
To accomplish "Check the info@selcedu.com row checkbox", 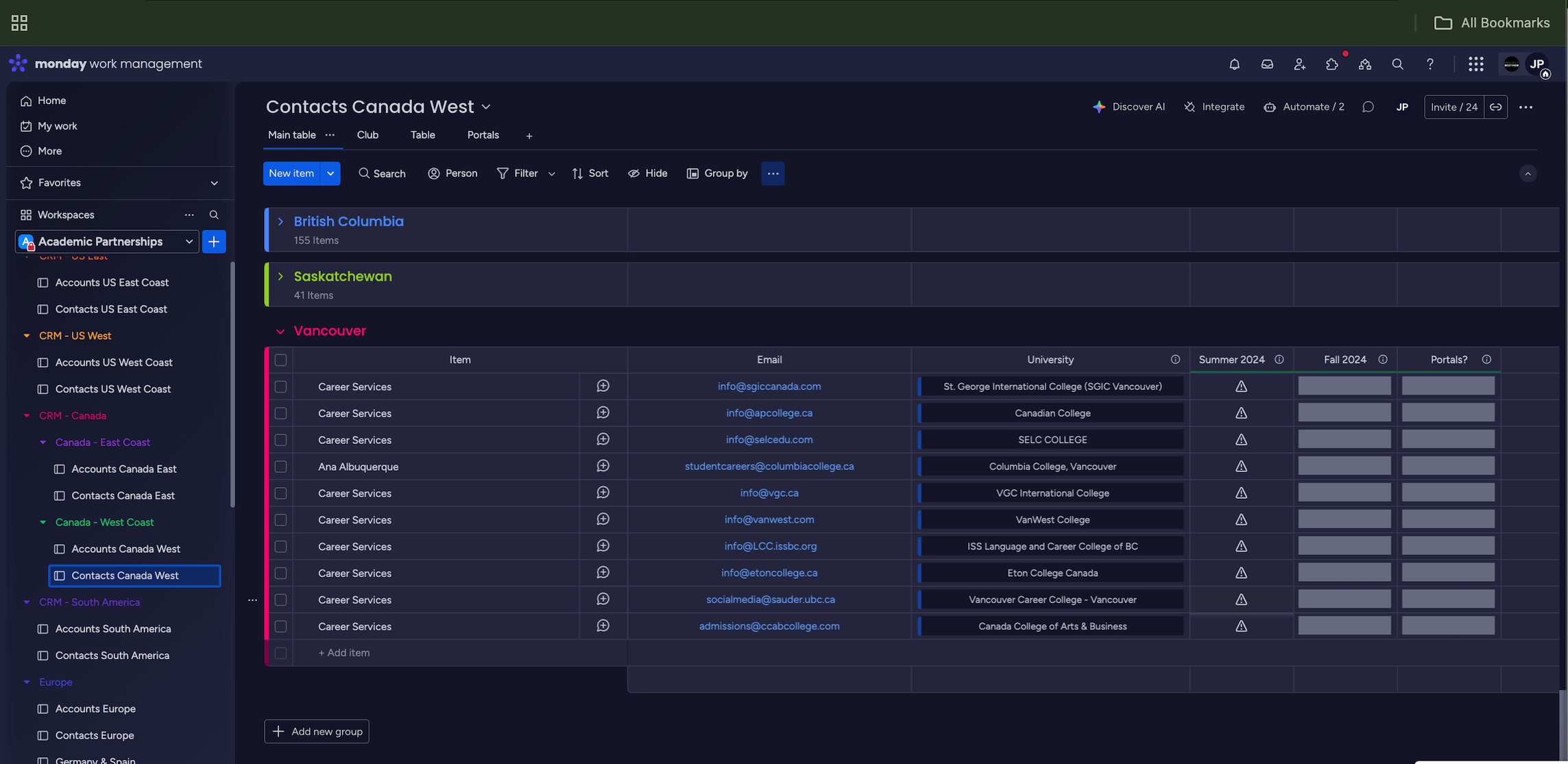I will [x=280, y=440].
